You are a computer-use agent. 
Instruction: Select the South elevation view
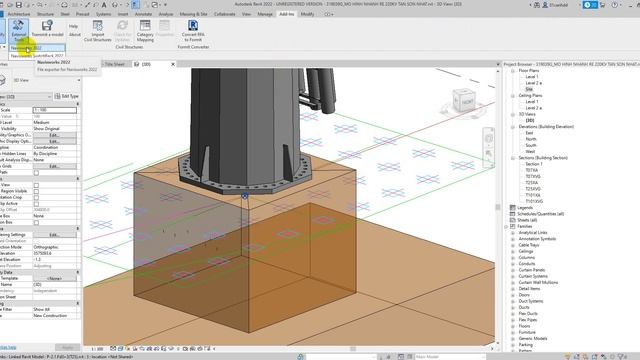point(531,145)
